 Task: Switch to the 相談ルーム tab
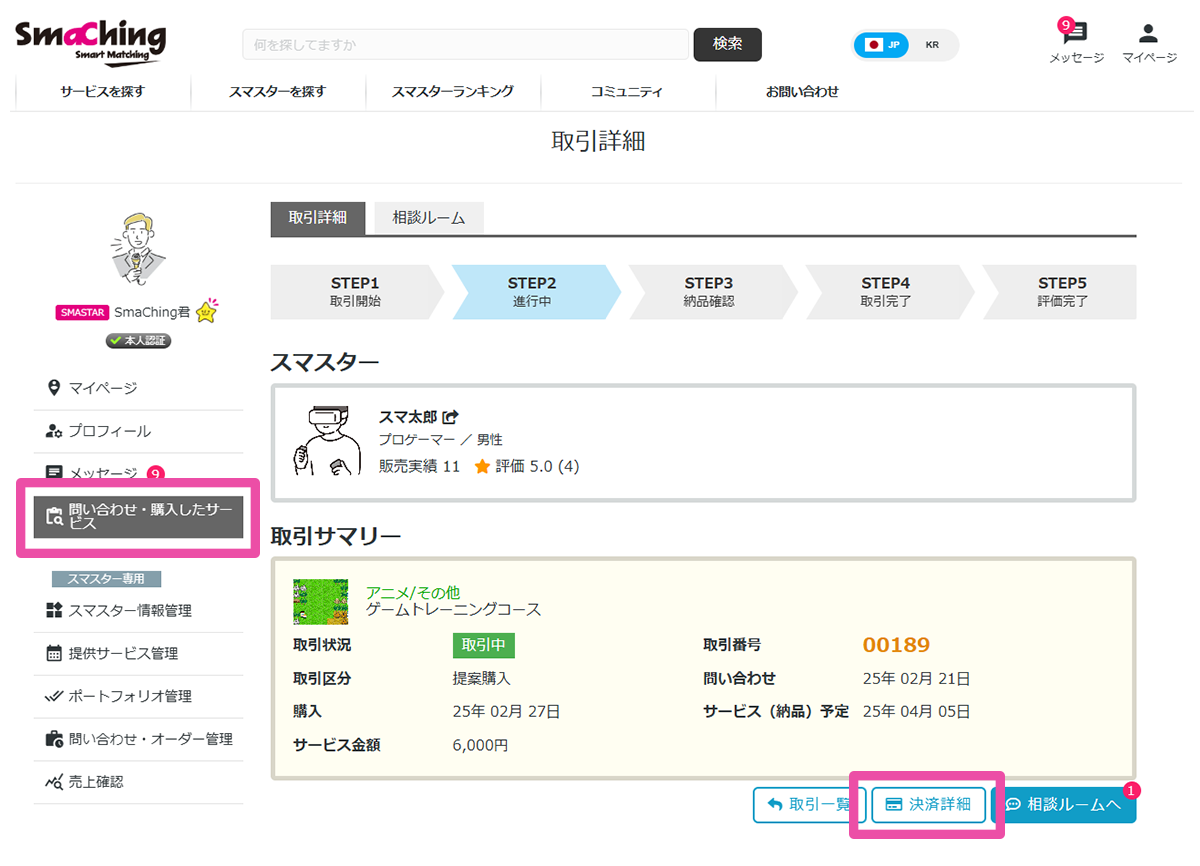pyautogui.click(x=428, y=218)
